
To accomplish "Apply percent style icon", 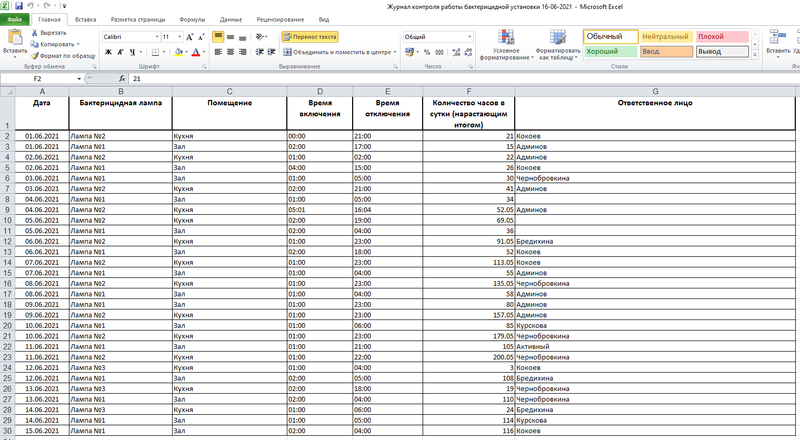I will tap(427, 52).
